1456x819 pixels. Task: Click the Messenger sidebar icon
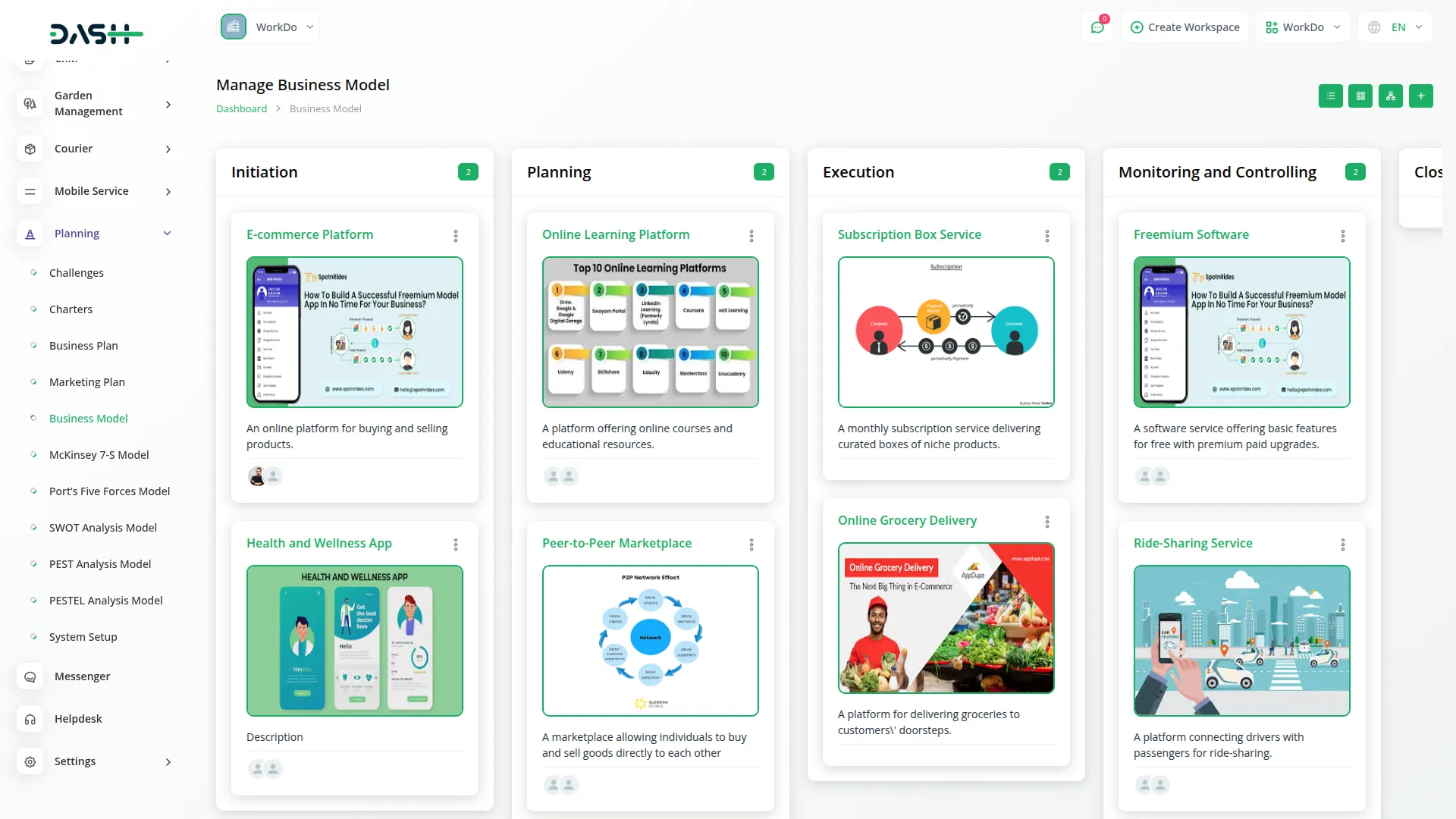[x=30, y=676]
